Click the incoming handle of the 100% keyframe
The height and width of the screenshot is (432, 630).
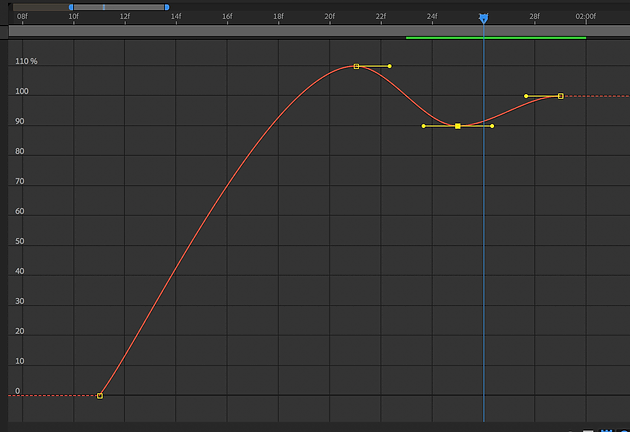pos(526,96)
